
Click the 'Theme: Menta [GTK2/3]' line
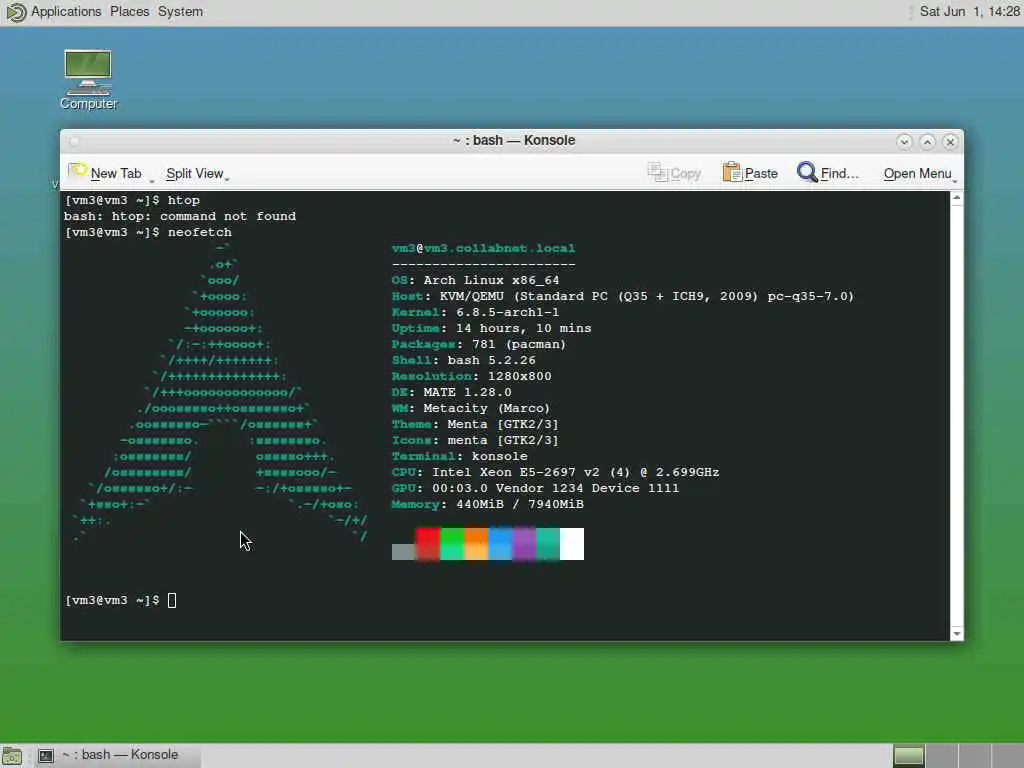[475, 424]
